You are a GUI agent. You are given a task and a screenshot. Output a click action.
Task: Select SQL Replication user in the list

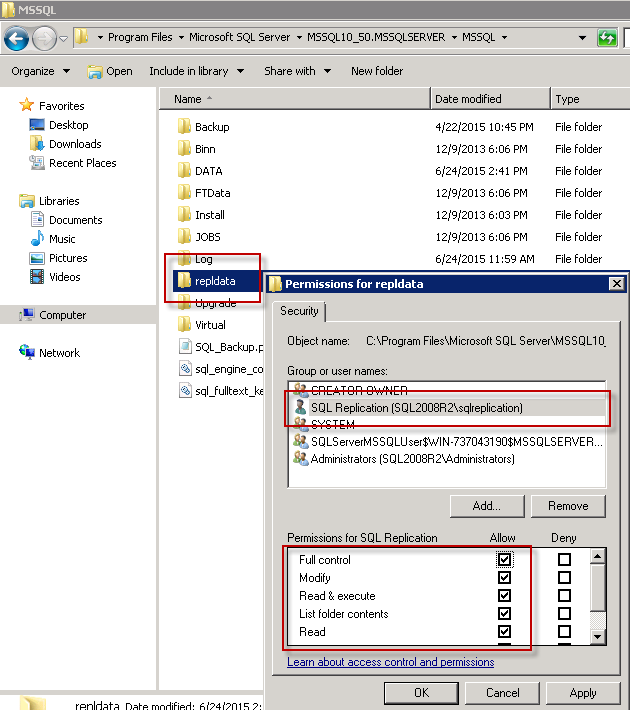[447, 408]
